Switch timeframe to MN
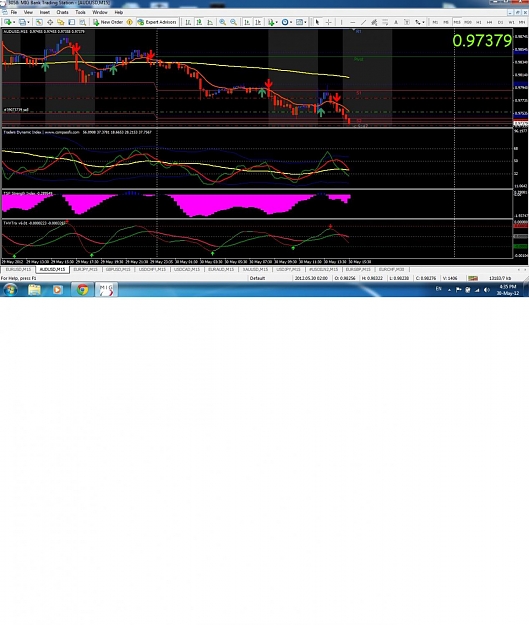 522,22
